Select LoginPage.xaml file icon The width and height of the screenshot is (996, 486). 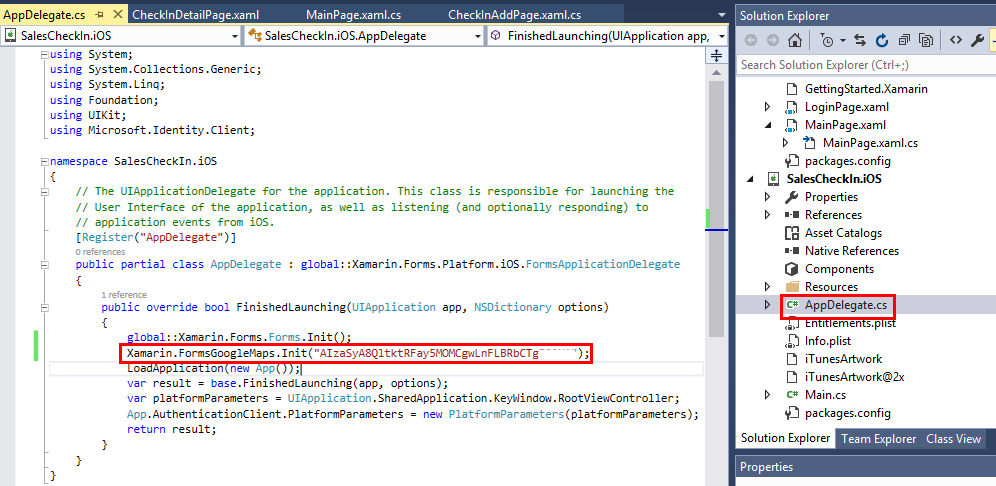click(x=791, y=107)
